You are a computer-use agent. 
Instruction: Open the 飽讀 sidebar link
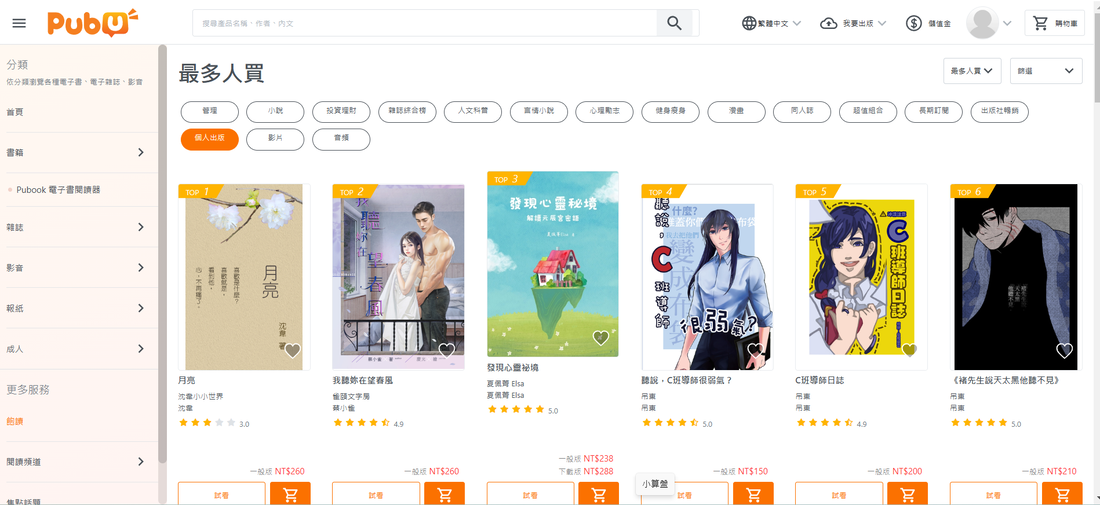[x=14, y=422]
